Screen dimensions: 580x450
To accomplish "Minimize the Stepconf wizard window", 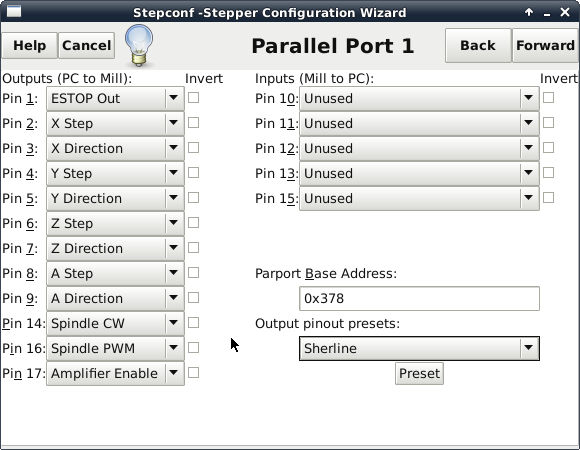I will tap(547, 13).
